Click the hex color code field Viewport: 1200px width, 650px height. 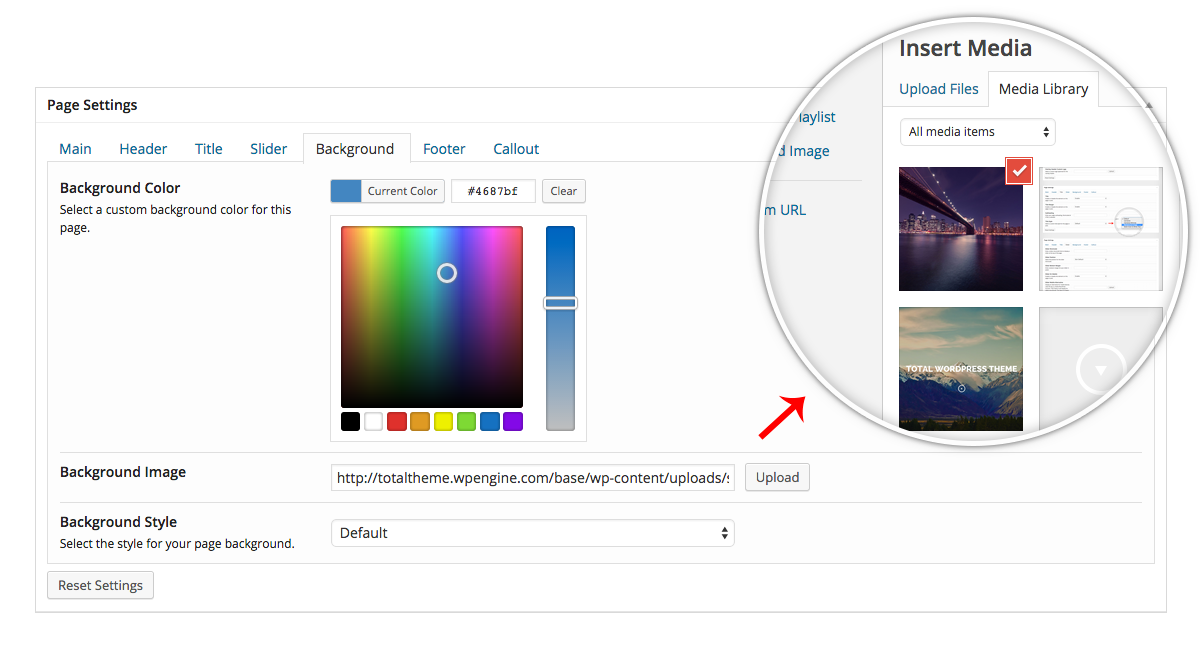(x=493, y=191)
